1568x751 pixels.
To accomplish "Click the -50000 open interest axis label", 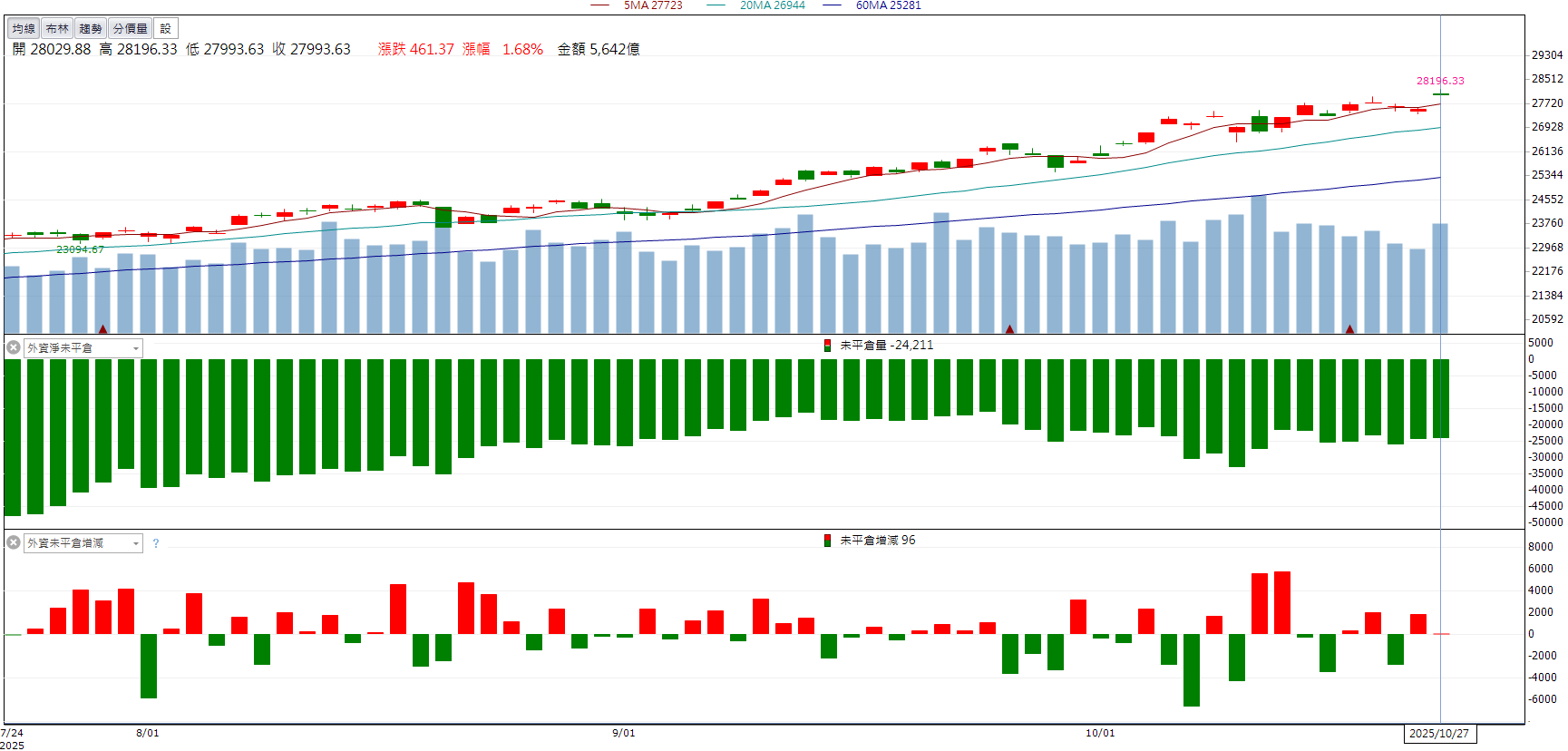I will click(x=1544, y=522).
